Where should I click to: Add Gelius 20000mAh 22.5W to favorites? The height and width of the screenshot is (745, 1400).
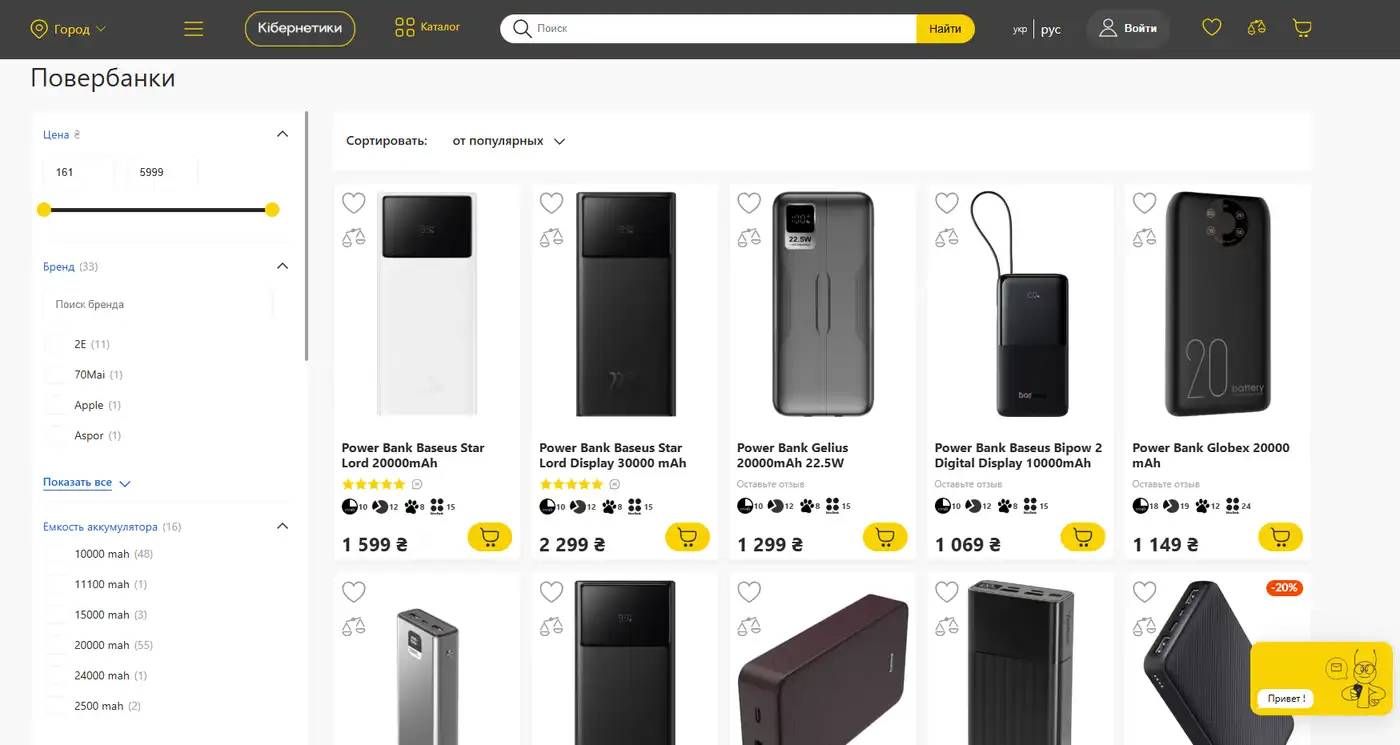point(749,203)
